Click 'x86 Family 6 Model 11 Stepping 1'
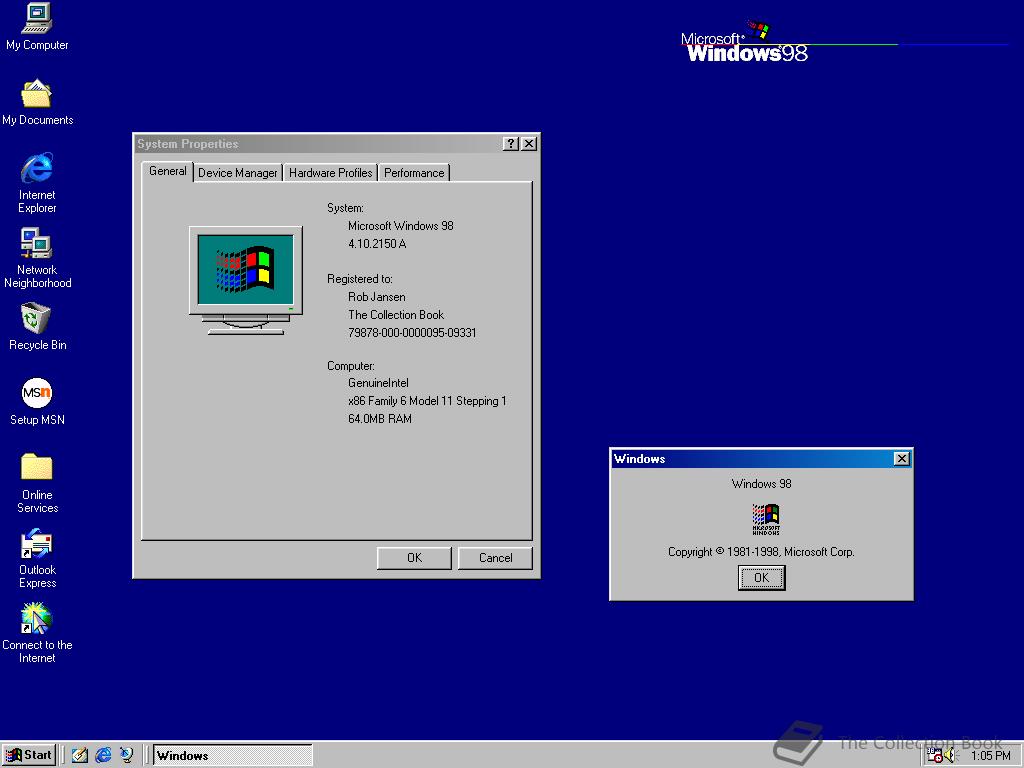 tap(427, 401)
